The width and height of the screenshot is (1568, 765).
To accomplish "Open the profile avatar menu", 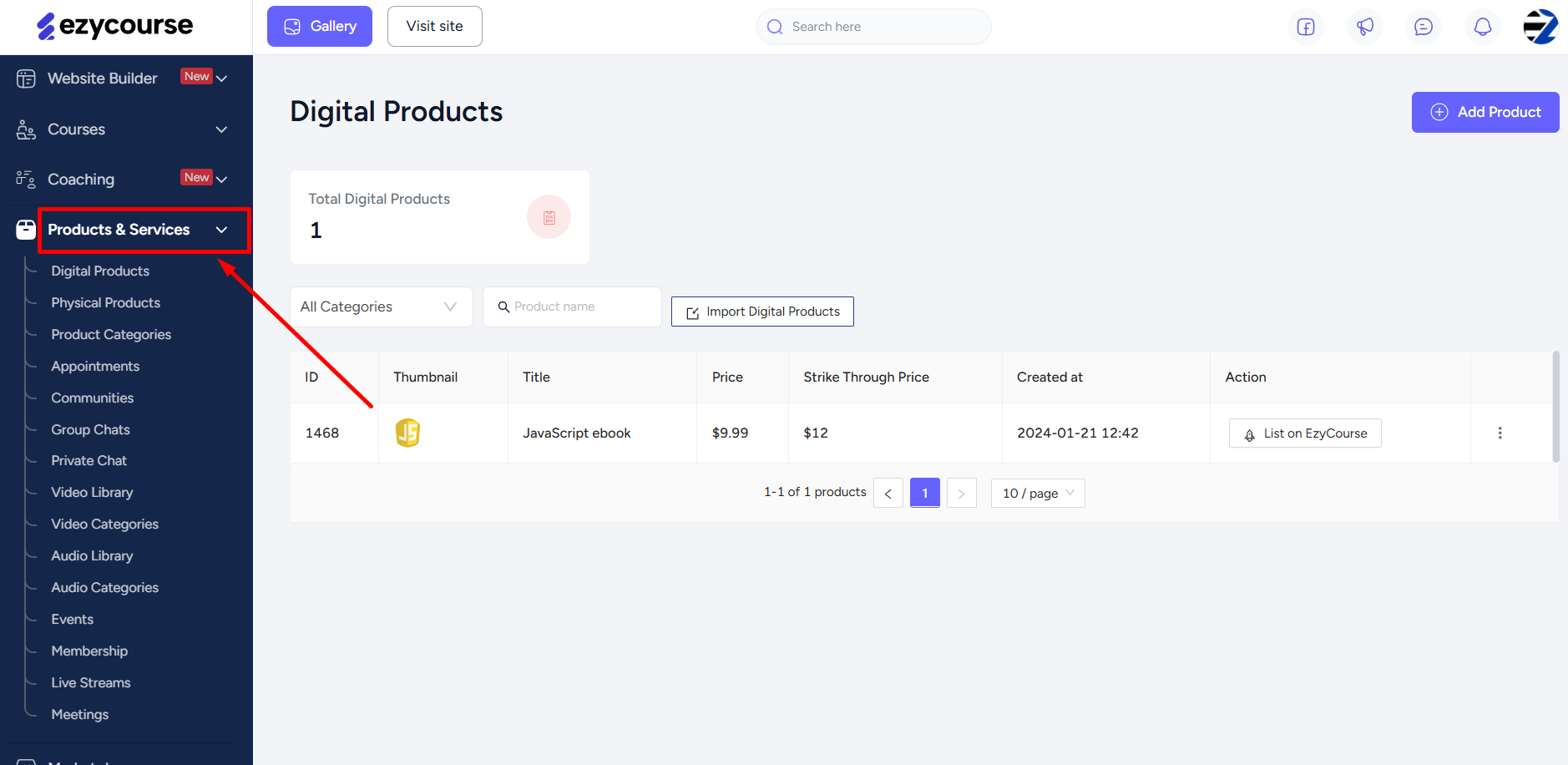I will [x=1540, y=27].
